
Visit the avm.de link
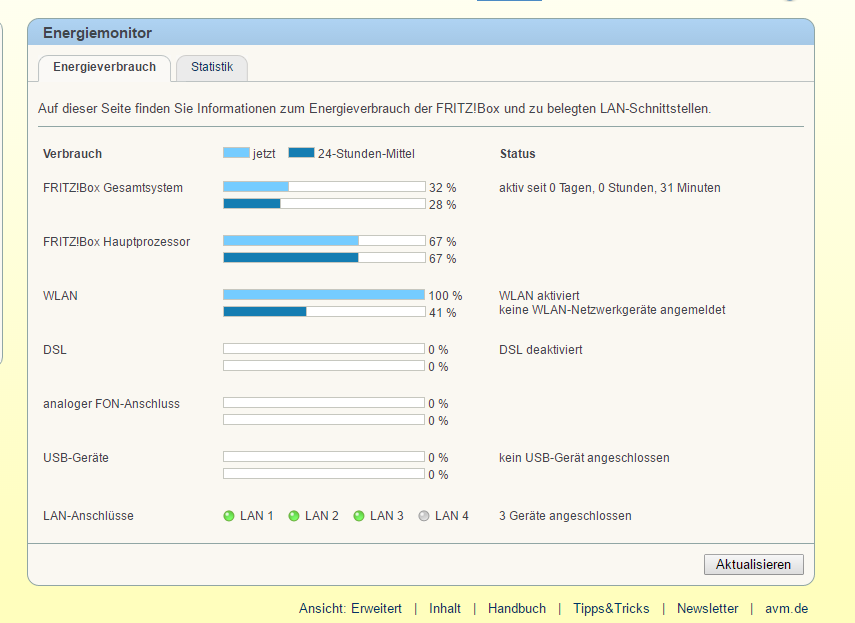tap(786, 608)
